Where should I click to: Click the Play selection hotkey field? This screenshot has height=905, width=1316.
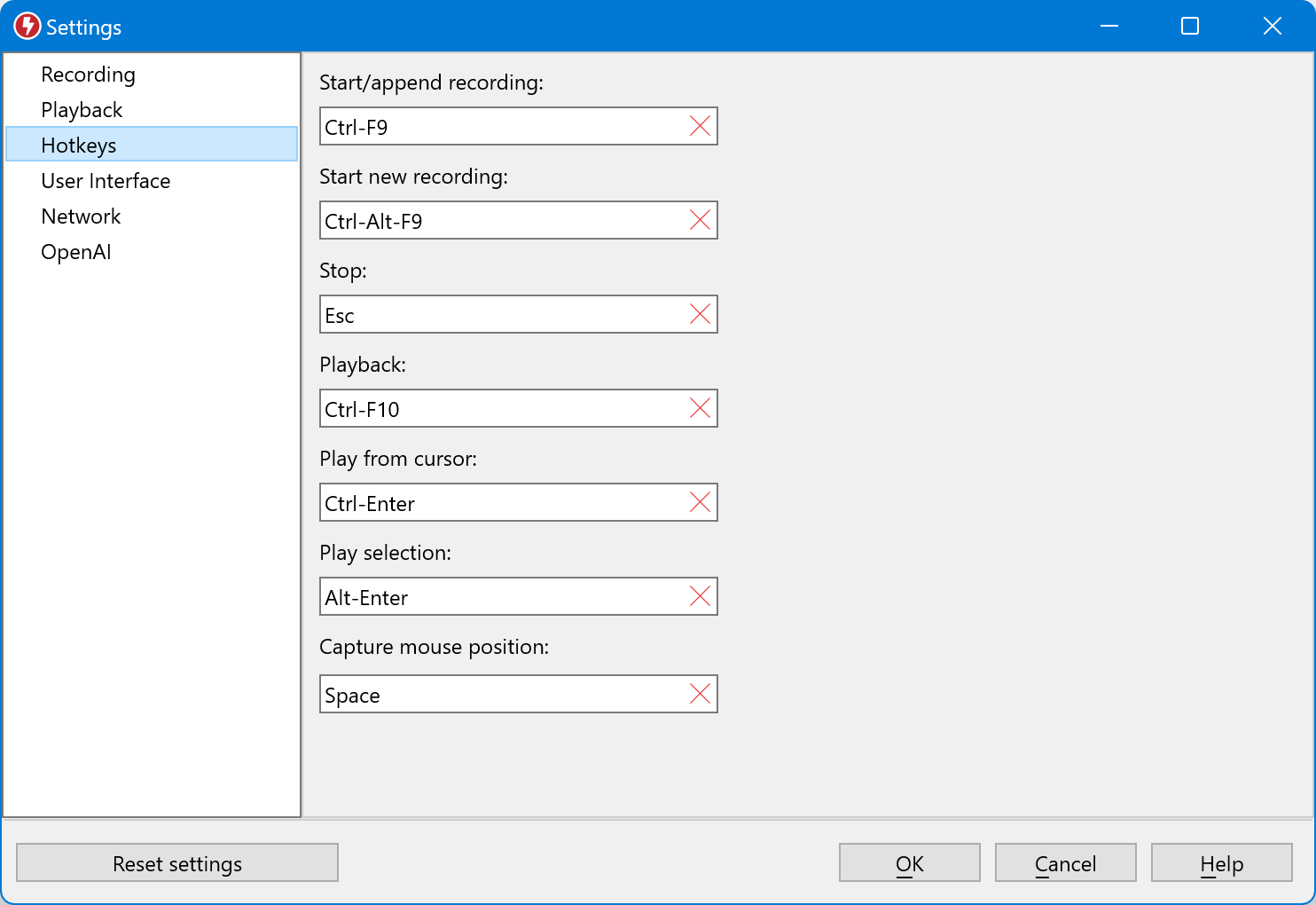click(501, 597)
